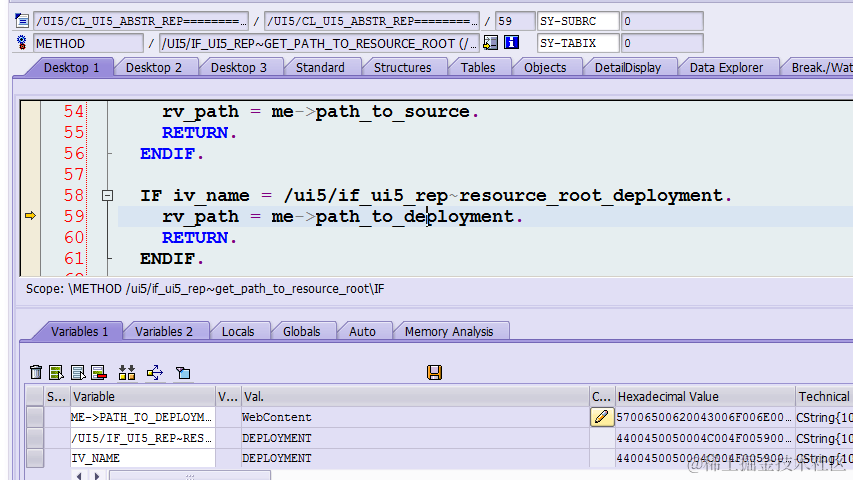Image resolution: width=853 pixels, height=480 pixels.
Task: Open the DetailDisplay tab
Action: [x=628, y=67]
